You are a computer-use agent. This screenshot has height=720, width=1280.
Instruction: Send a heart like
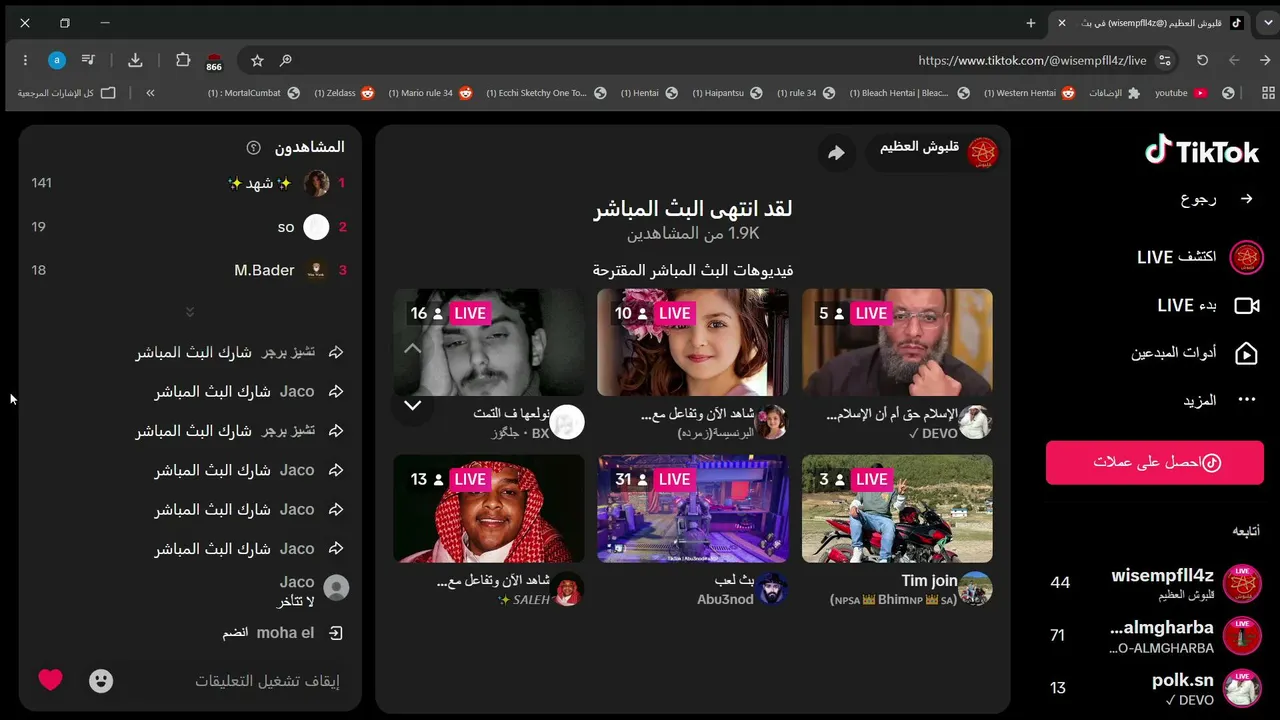coord(51,680)
